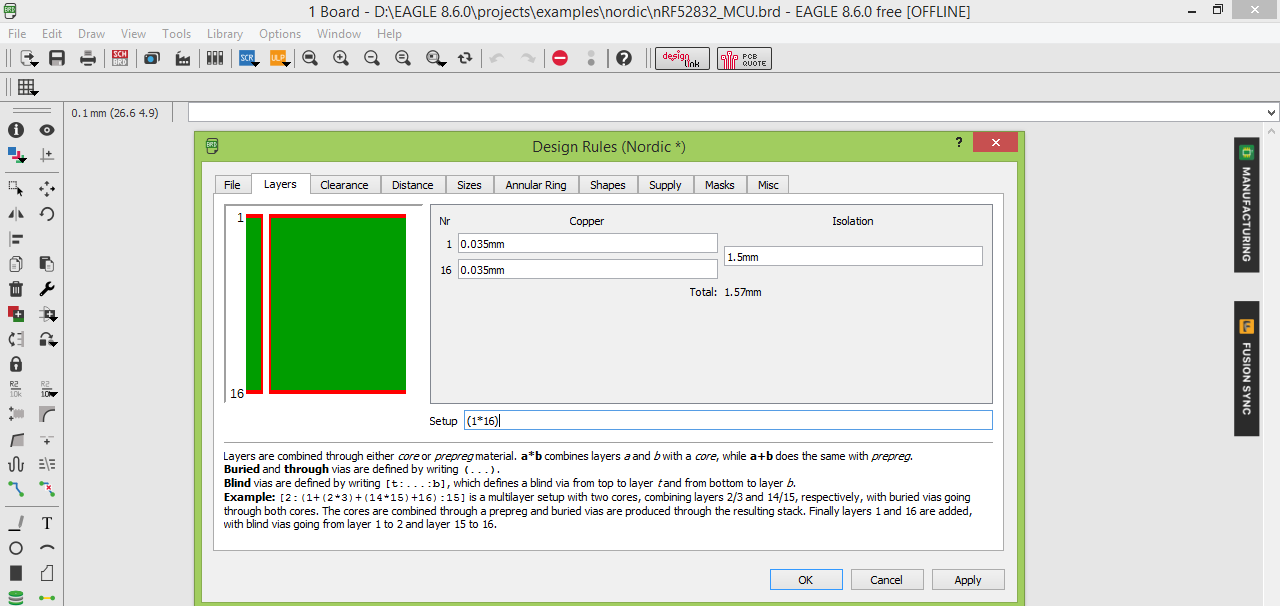Click the Isolation 1.5mm field

pos(853,256)
